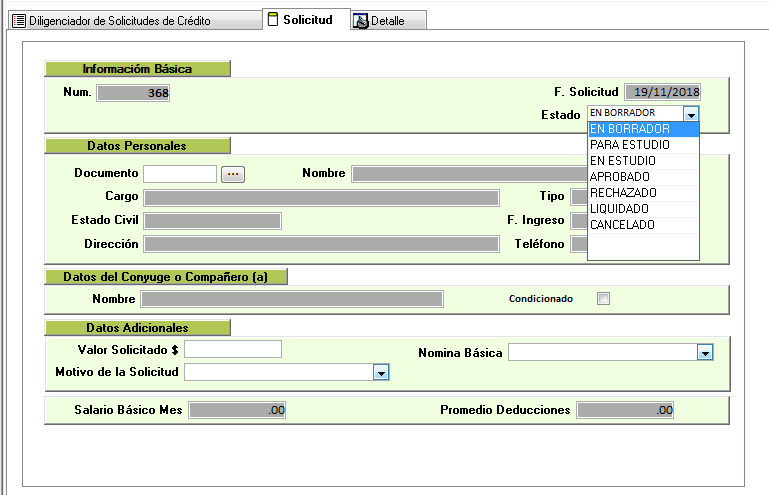Focus the Valor Solicitado input field
769x495 pixels.
233,349
